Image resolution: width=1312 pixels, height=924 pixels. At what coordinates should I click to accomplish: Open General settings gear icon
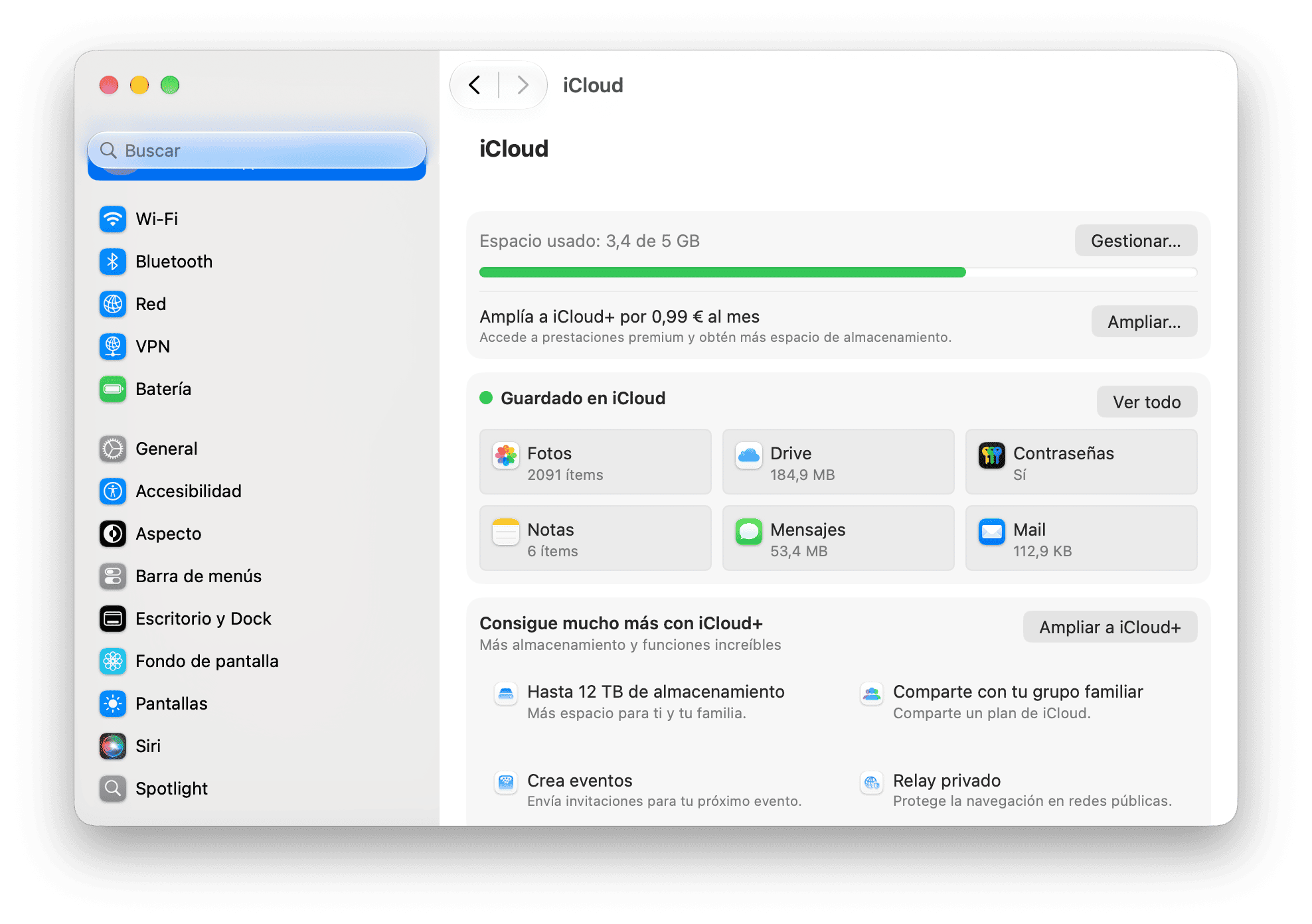click(x=113, y=449)
